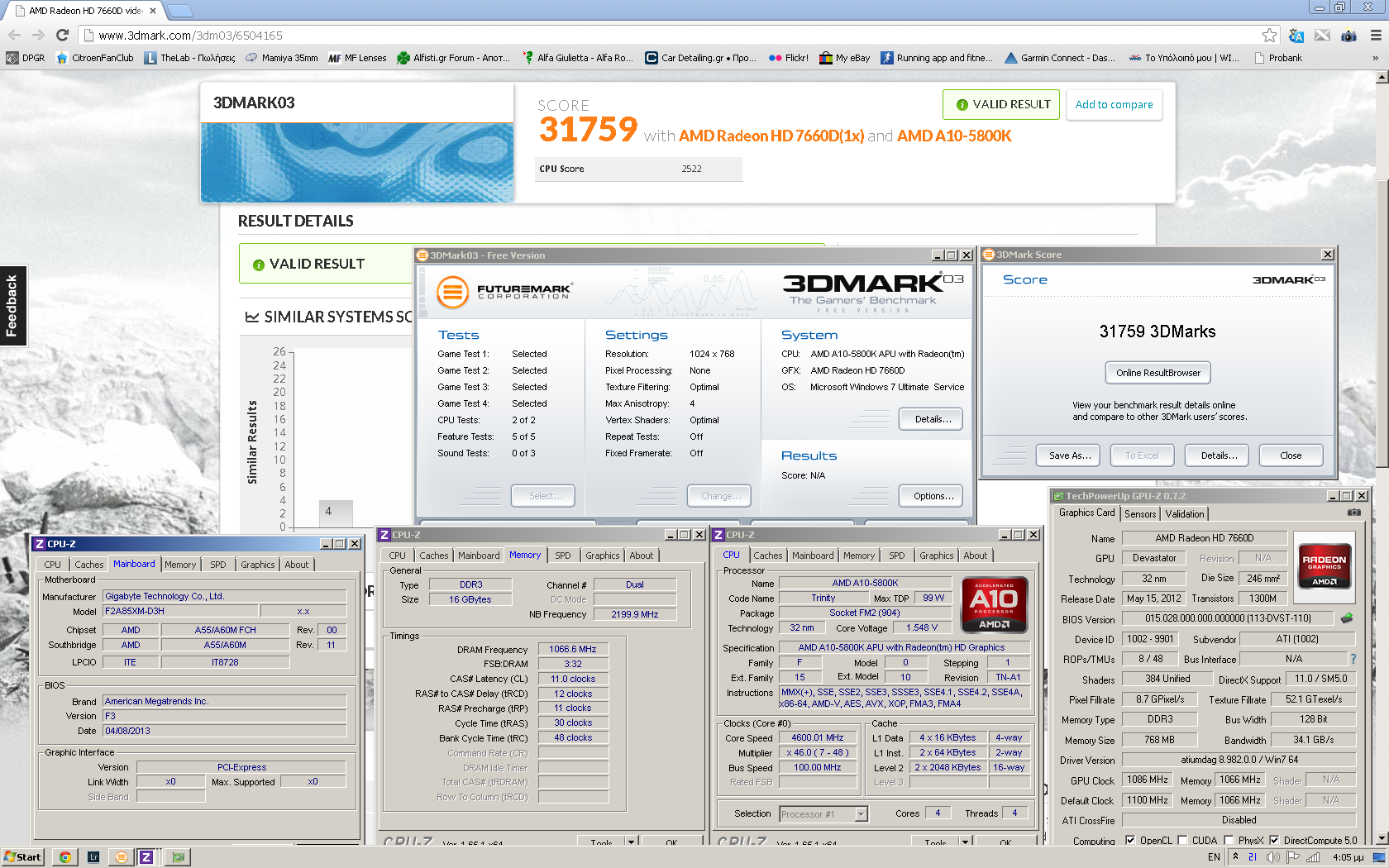Open the Garmin Connect bookmark
Screen dimensions: 1389x868
click(1059, 58)
